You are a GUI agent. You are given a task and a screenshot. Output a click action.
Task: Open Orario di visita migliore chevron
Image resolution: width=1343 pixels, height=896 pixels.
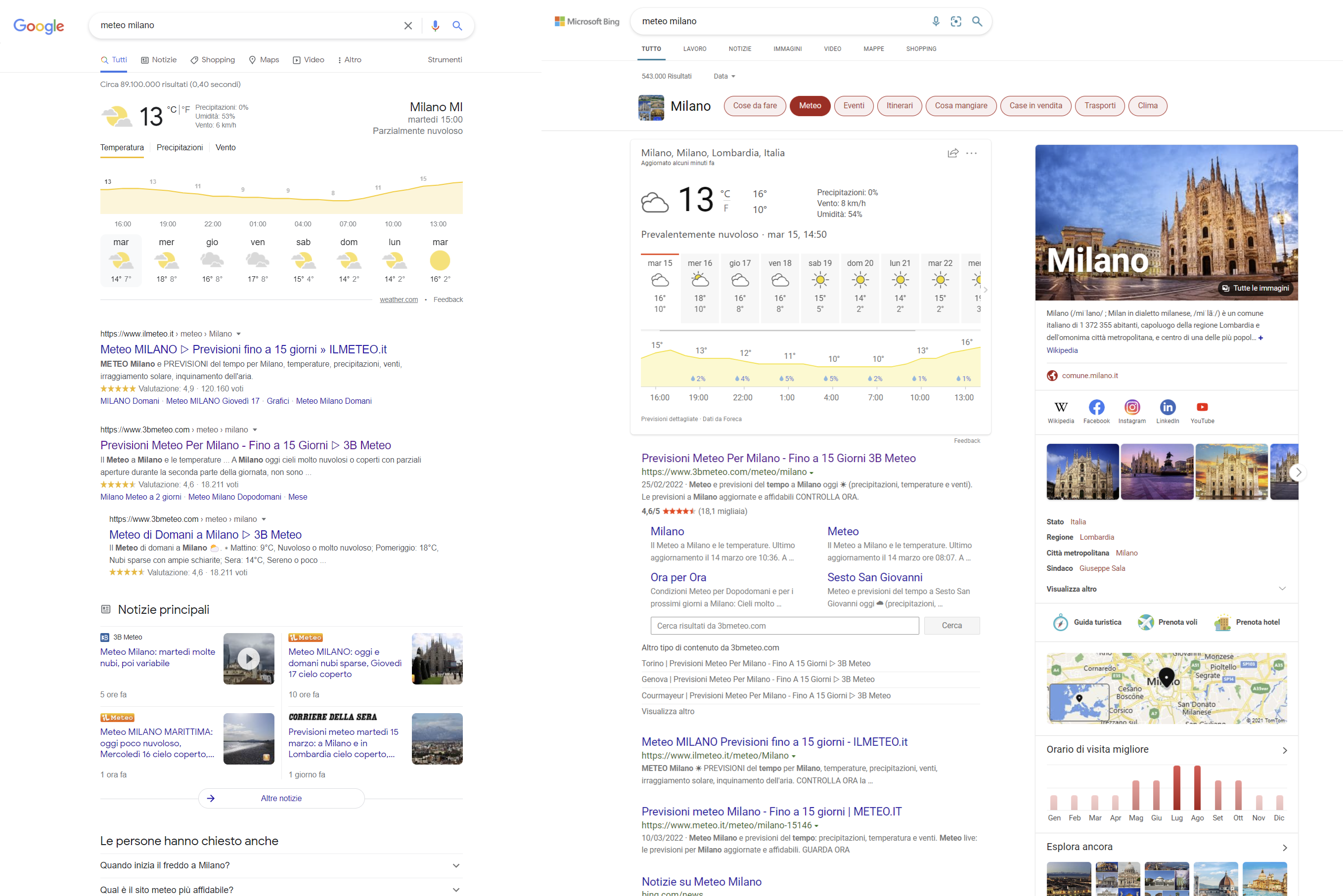1284,750
